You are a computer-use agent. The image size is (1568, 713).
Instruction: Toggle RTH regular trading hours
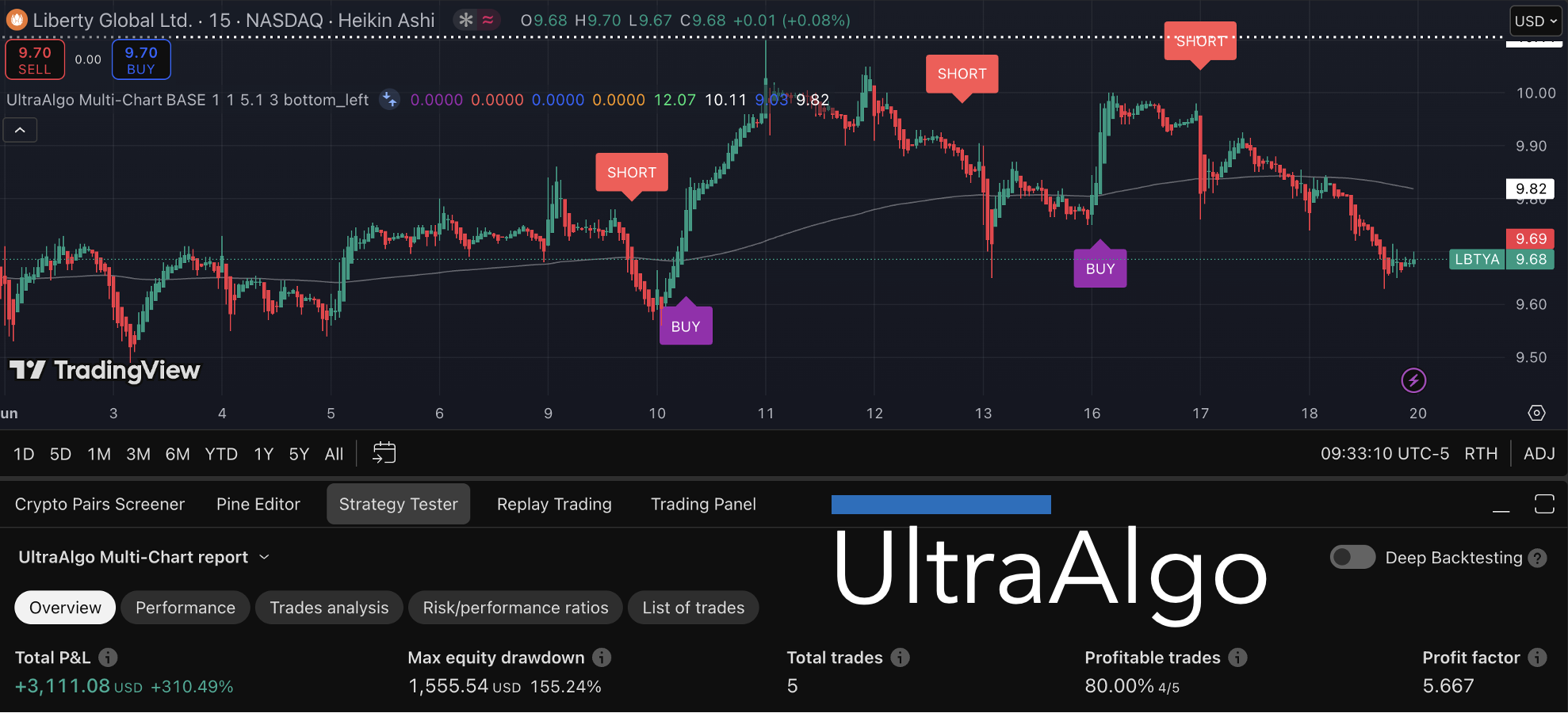1481,454
